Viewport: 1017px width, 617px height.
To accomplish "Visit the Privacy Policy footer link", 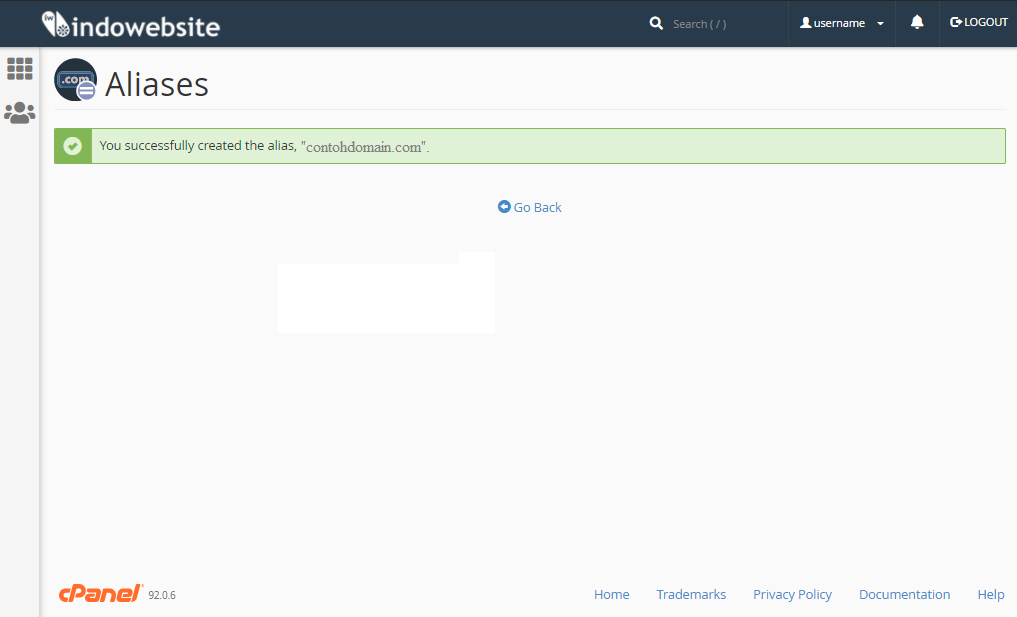I will (x=792, y=595).
